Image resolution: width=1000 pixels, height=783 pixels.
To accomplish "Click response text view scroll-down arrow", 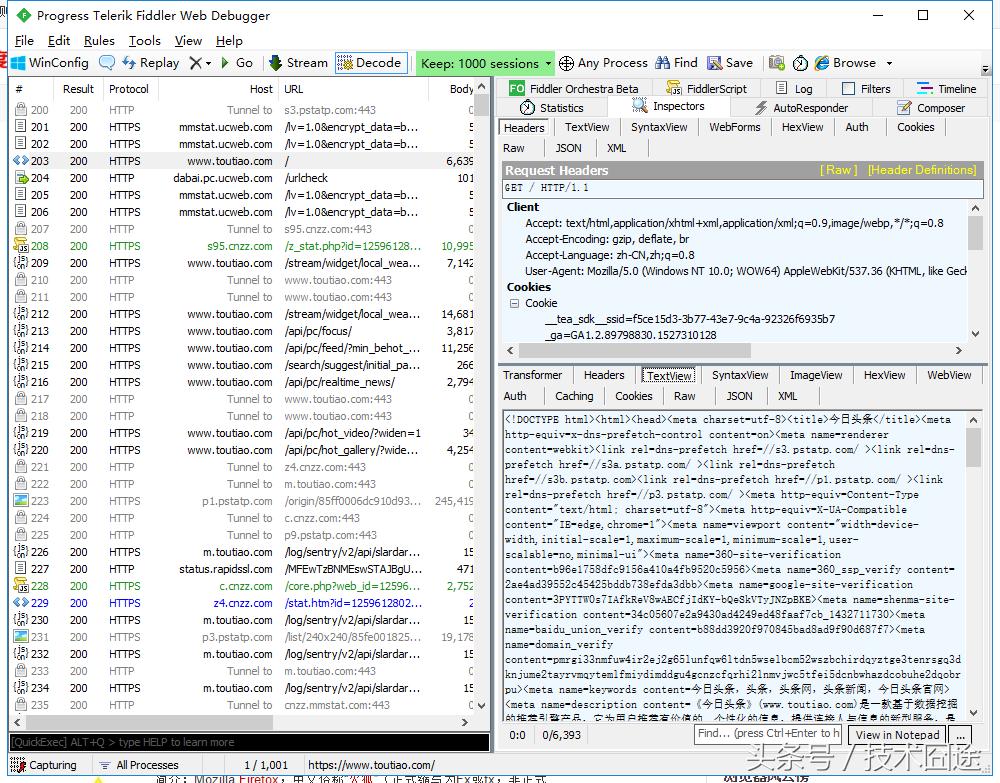I will coord(973,713).
